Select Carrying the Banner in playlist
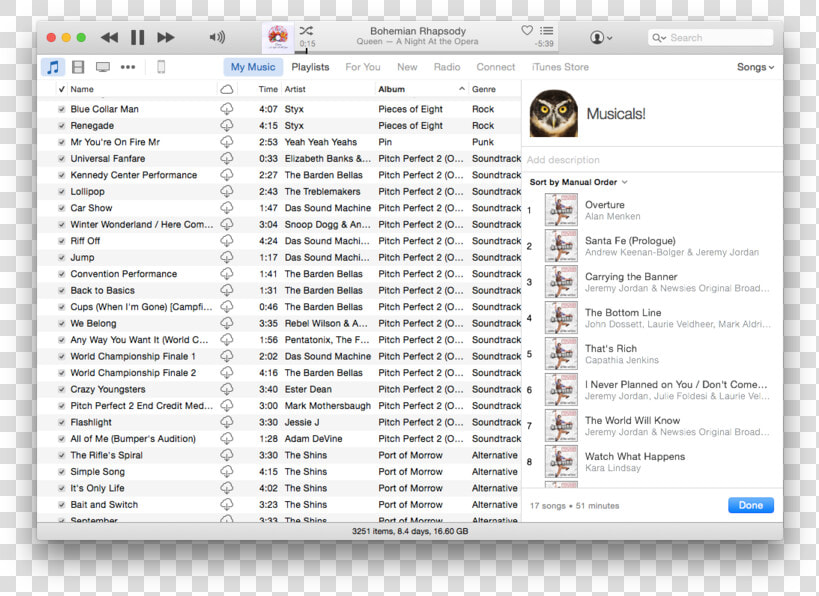 [653, 282]
